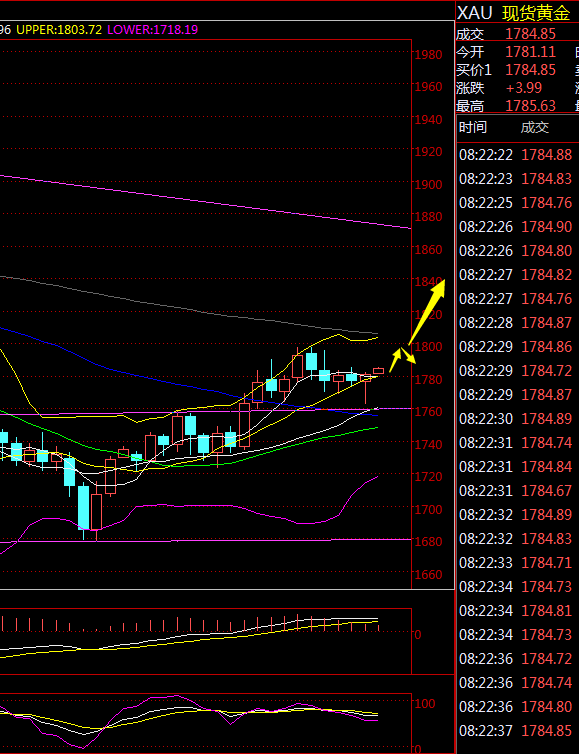Select the last tick row at 08:22:37

click(x=516, y=731)
